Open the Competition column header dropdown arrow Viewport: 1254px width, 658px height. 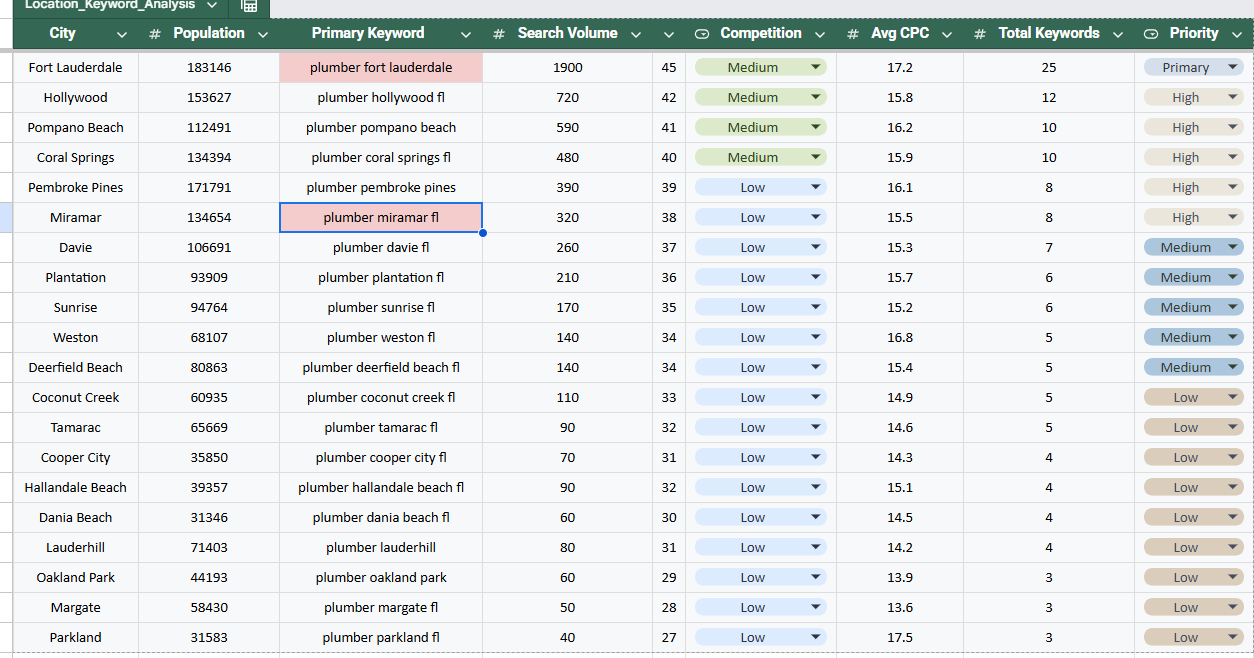pyautogui.click(x=820, y=35)
